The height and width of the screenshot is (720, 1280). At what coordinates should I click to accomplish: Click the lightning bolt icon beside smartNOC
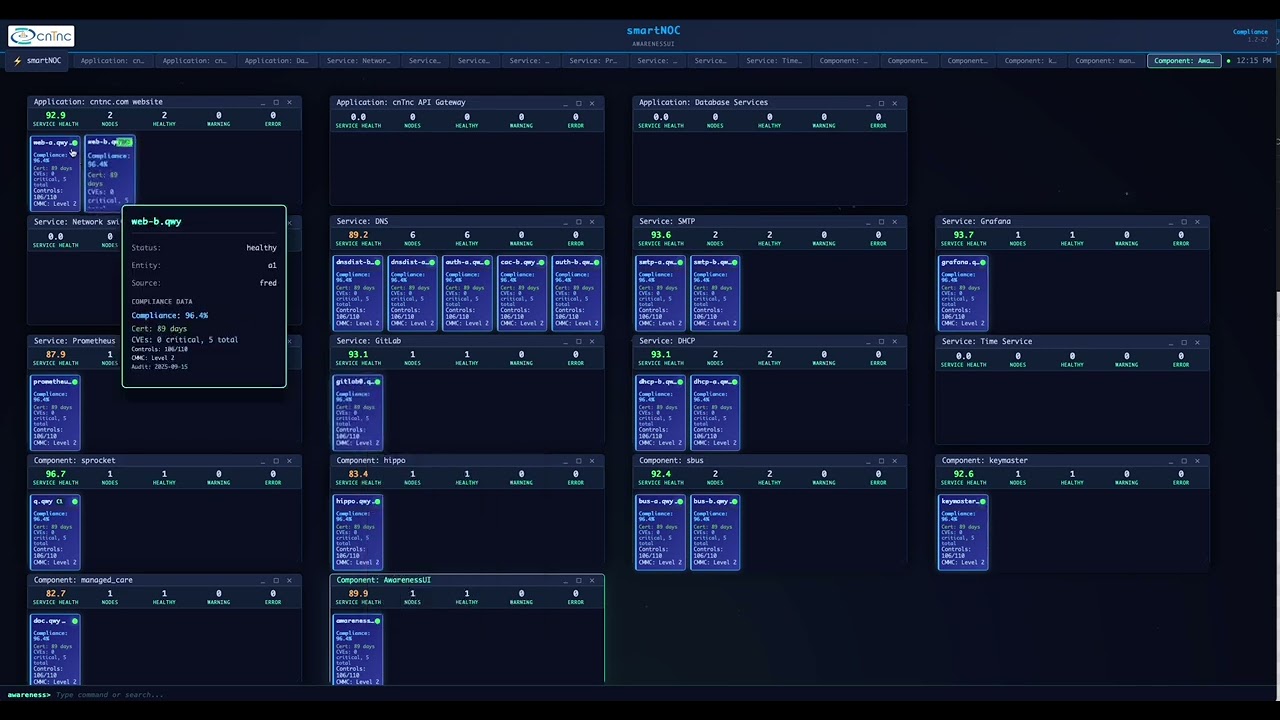point(18,61)
